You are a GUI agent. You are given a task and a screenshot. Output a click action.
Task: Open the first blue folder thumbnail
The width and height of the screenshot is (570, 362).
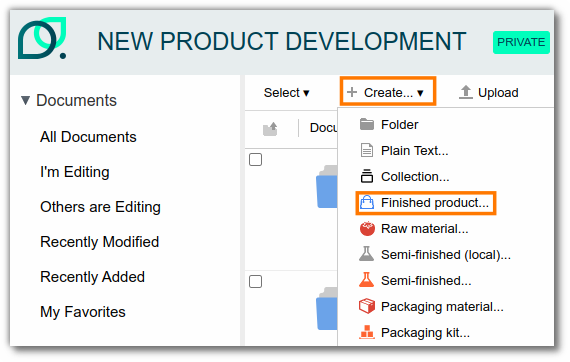[x=327, y=187]
